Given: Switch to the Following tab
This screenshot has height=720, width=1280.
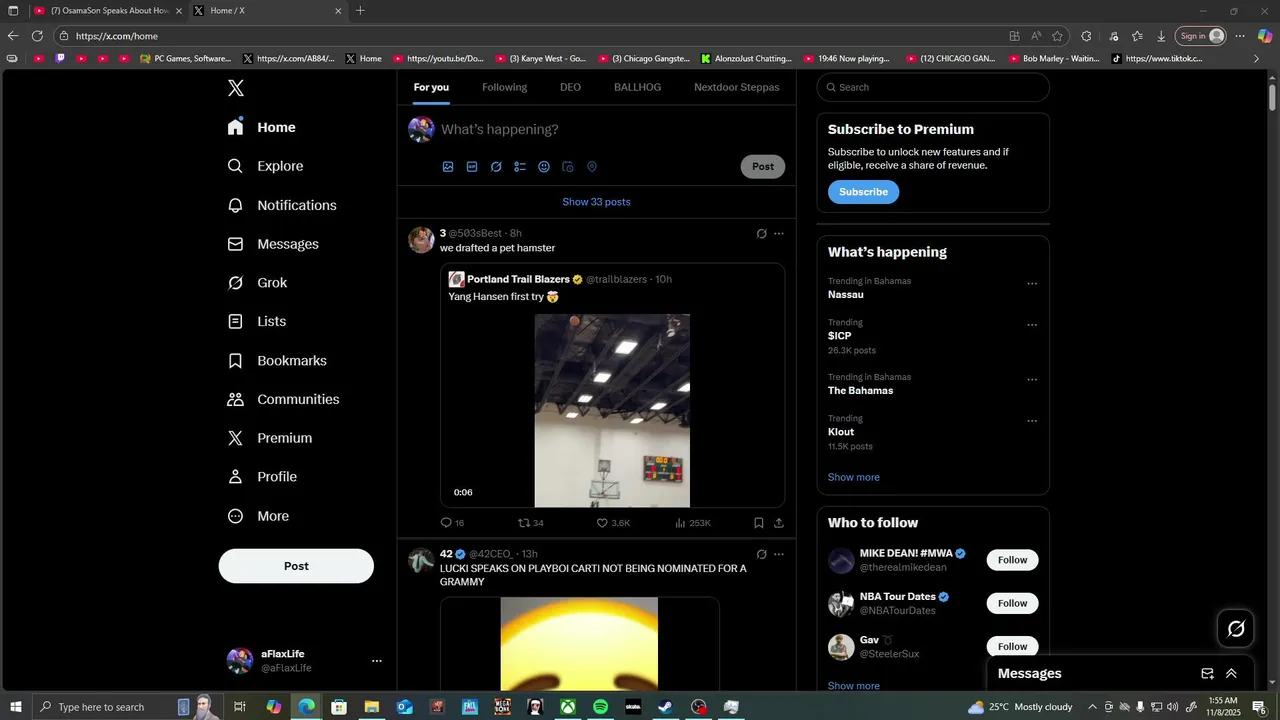Looking at the screenshot, I should 504,87.
